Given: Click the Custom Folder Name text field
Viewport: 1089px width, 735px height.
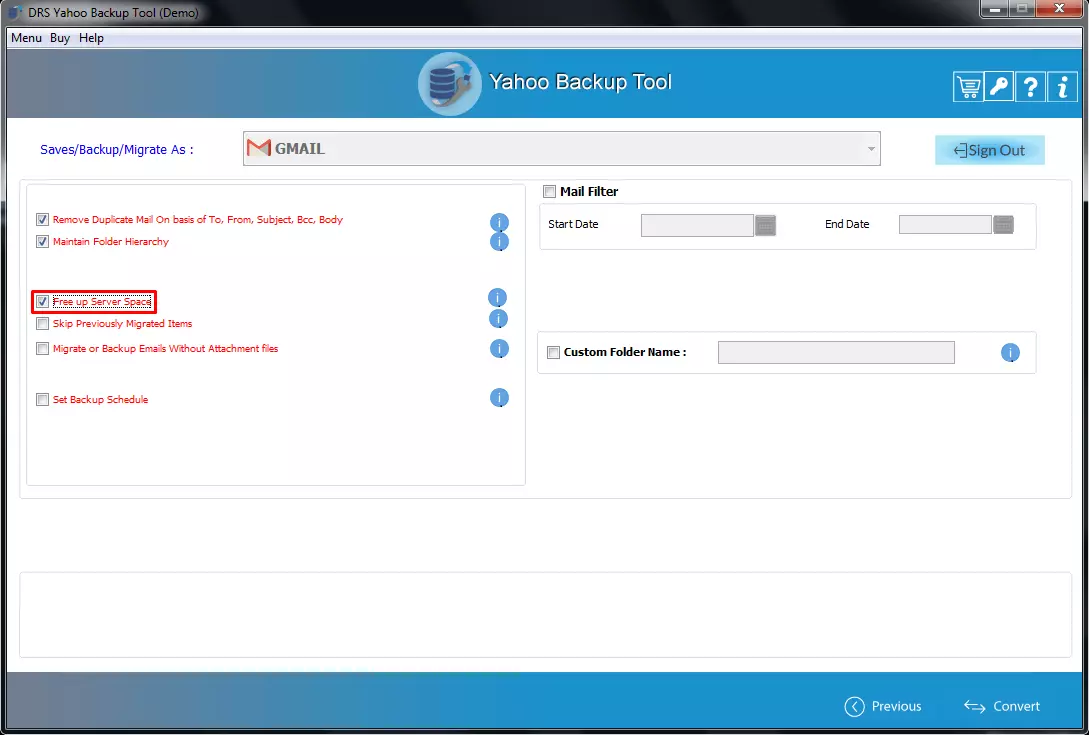Looking at the screenshot, I should point(836,352).
